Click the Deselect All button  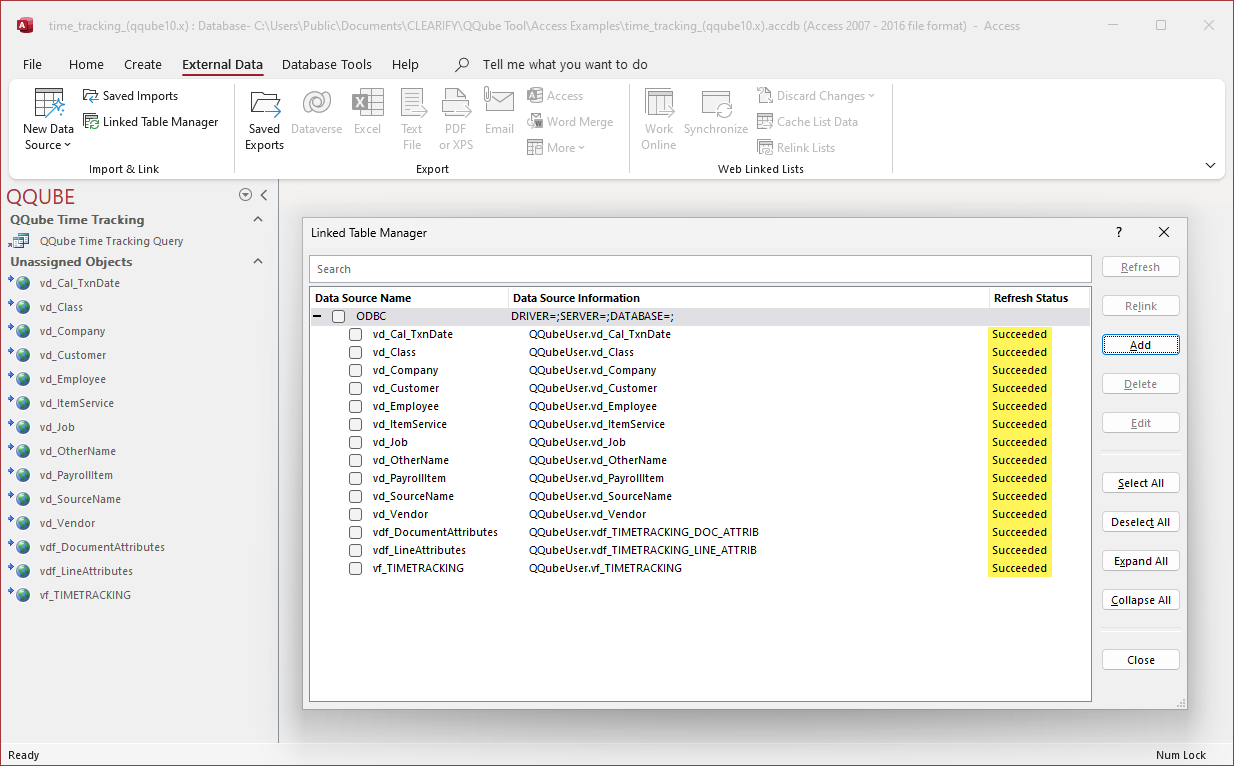(1141, 522)
